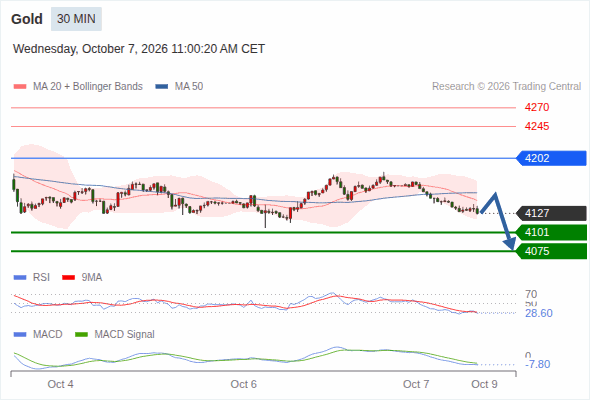Select the current price 4127 label

click(551, 213)
